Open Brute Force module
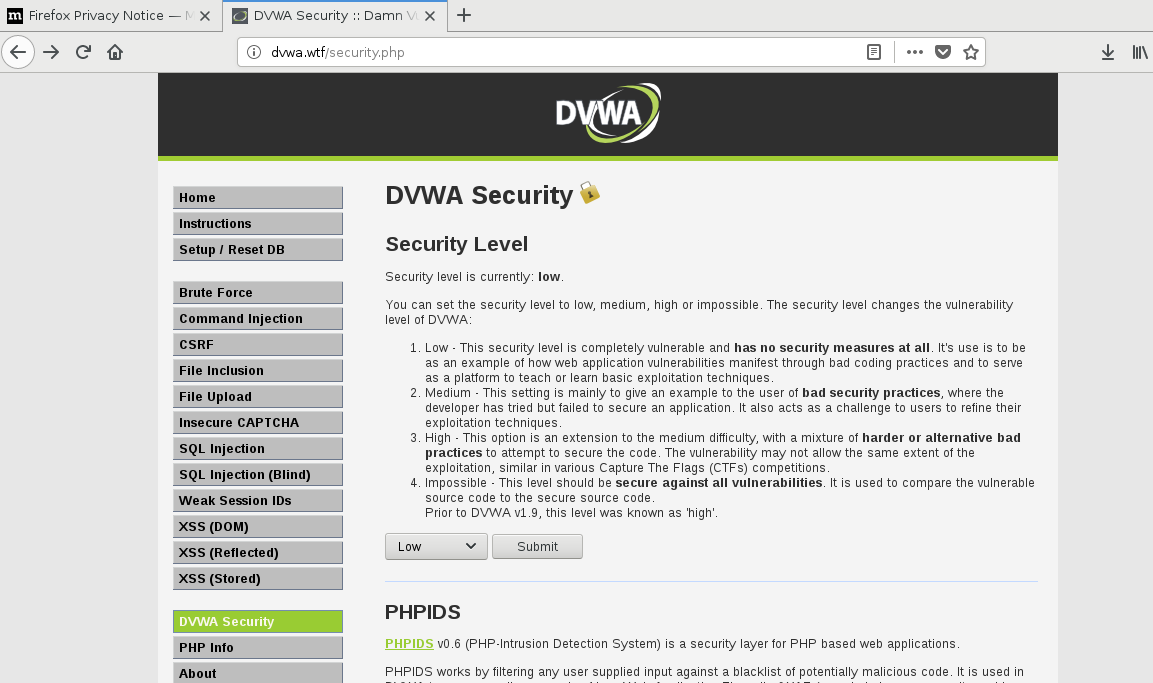This screenshot has height=683, width=1153. pos(258,293)
